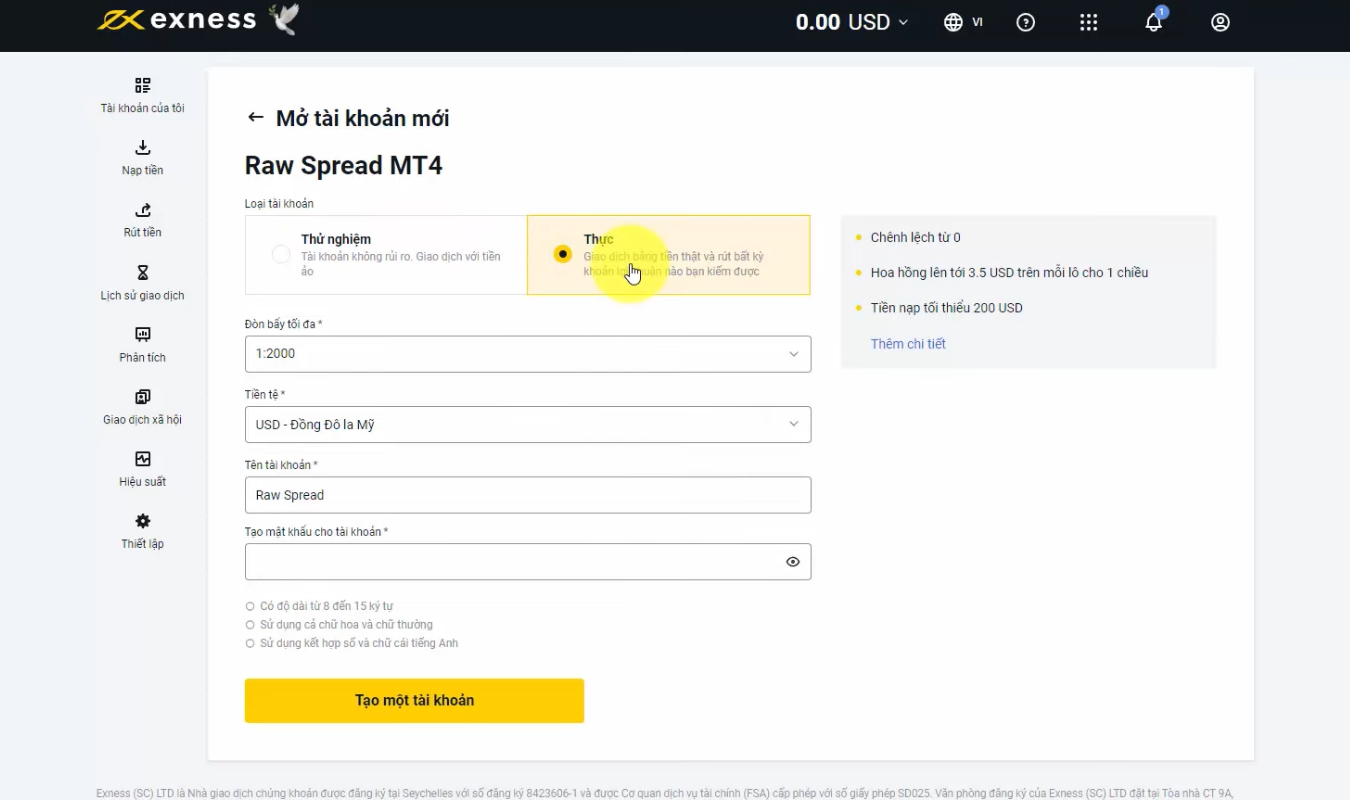Show password with the eye icon
This screenshot has width=1350, height=800.
[x=793, y=562]
